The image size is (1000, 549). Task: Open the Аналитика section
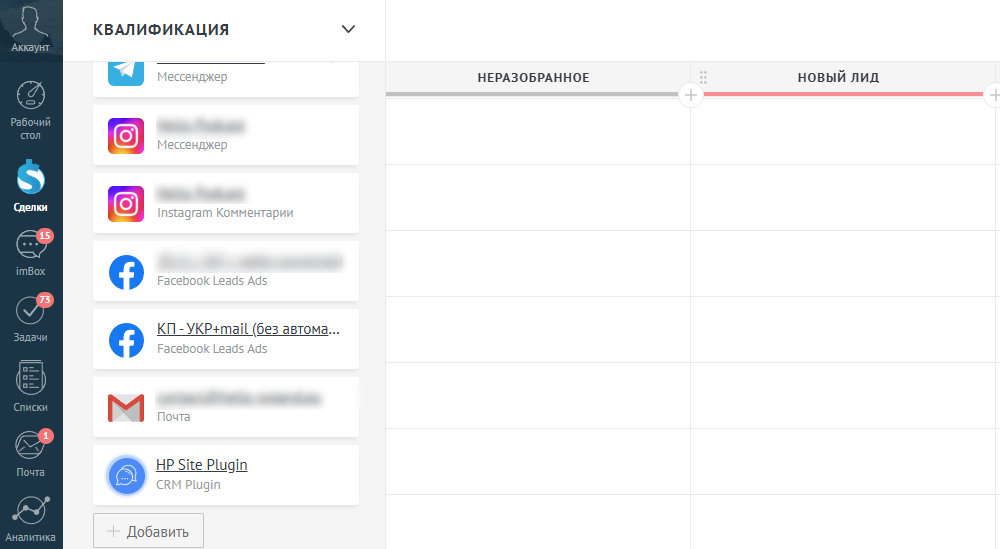[30, 520]
